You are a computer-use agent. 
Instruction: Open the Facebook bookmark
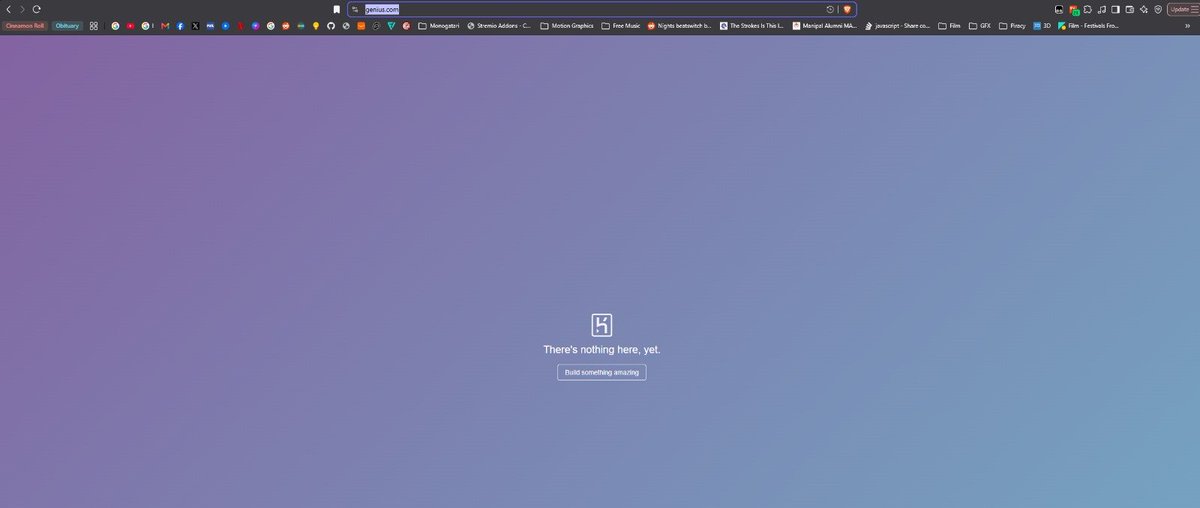(x=180, y=26)
